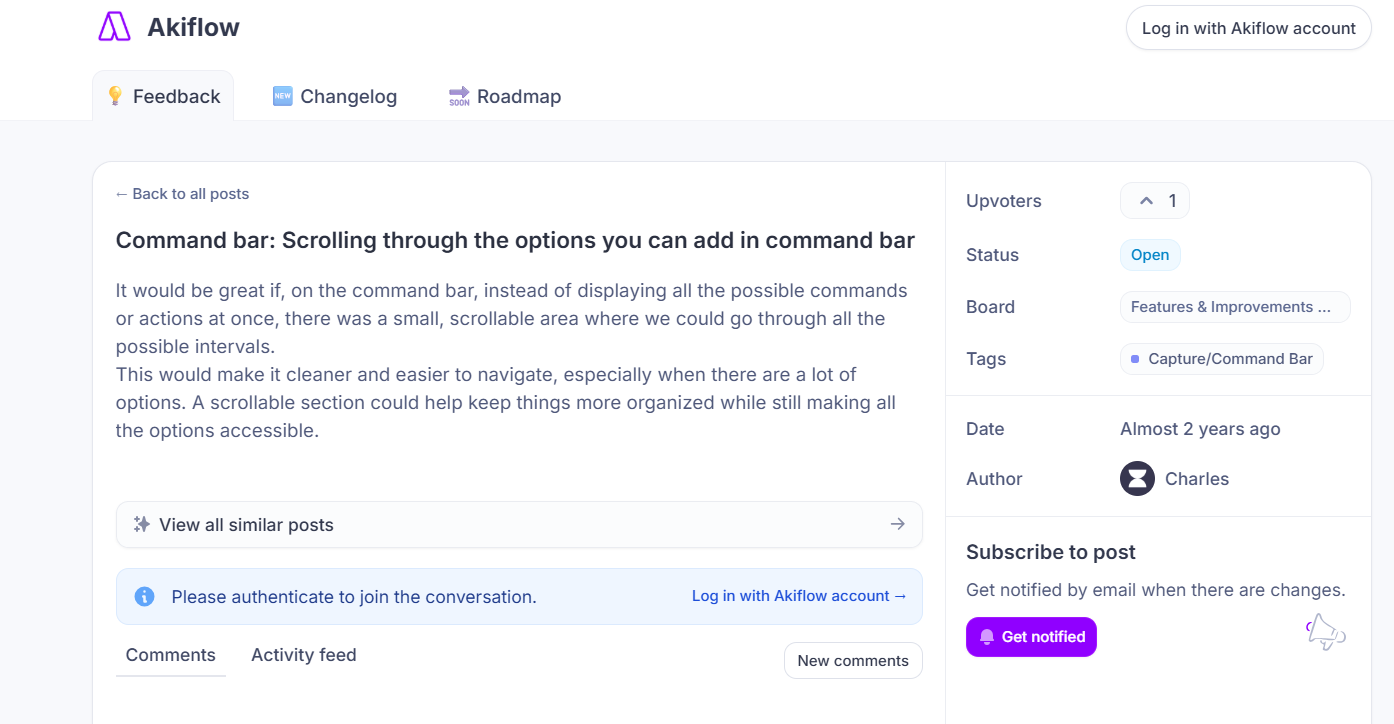Viewport: 1394px width, 724px height.
Task: Click the blue info icon in authenticate banner
Action: click(144, 597)
